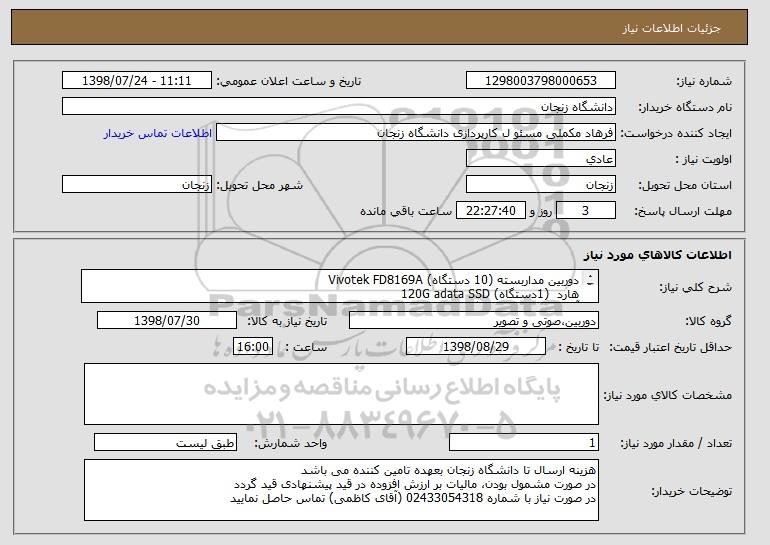Click the label اولویت نیاز
Image resolution: width=770 pixels, height=545 pixels.
tap(704, 159)
